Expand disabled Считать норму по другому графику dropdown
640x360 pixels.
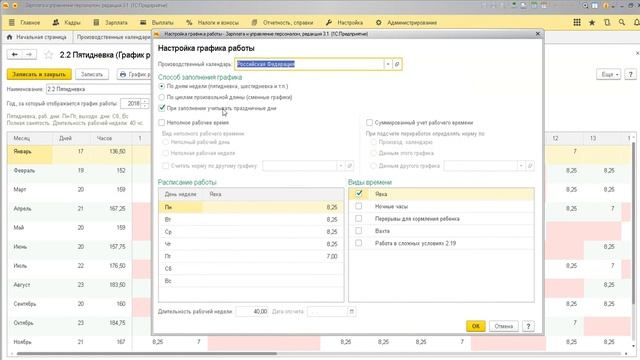coord(341,166)
